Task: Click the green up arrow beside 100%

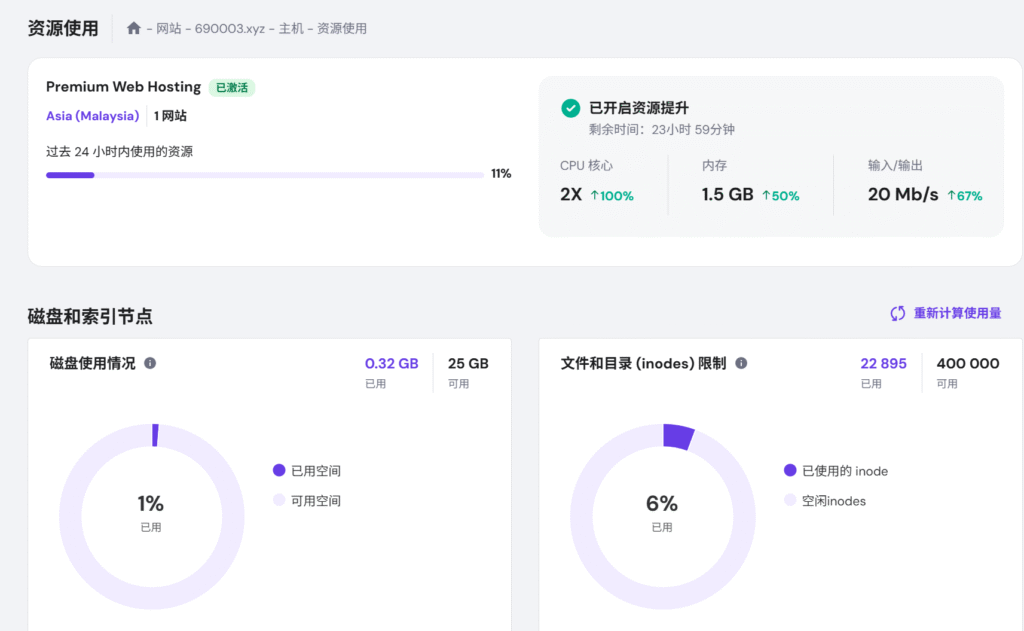Action: click(594, 196)
